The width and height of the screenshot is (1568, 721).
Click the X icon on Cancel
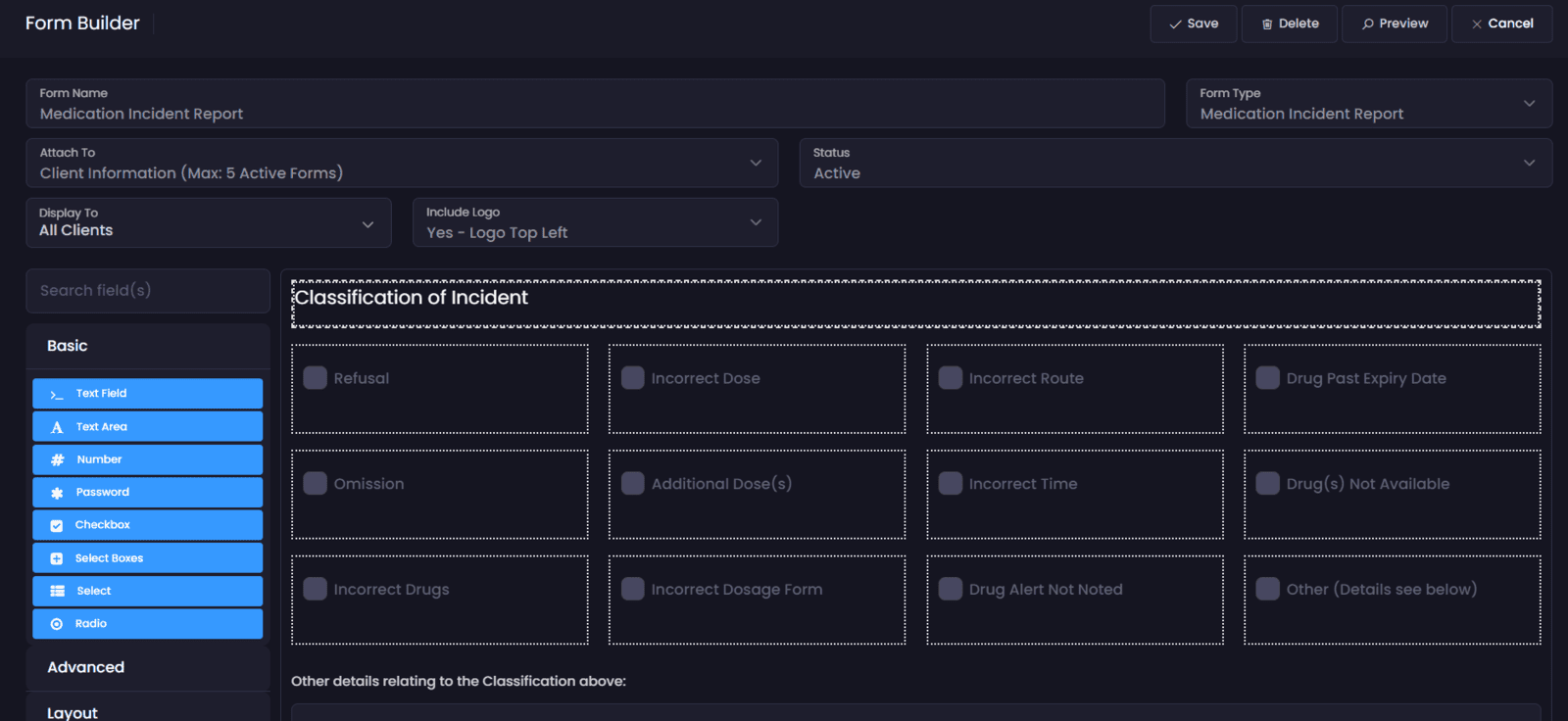point(1477,24)
